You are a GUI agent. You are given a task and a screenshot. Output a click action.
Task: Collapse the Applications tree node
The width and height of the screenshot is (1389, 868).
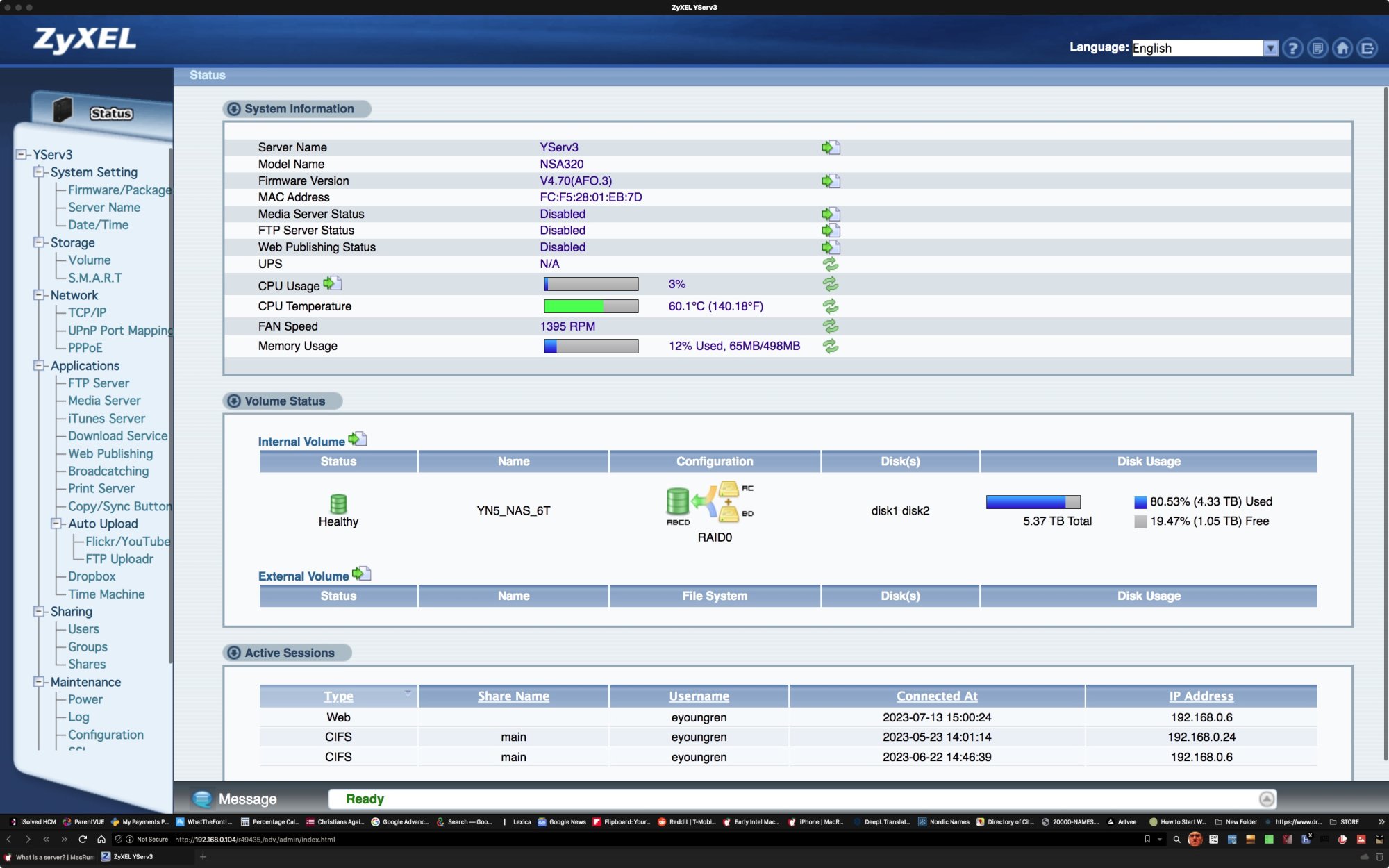pyautogui.click(x=39, y=365)
